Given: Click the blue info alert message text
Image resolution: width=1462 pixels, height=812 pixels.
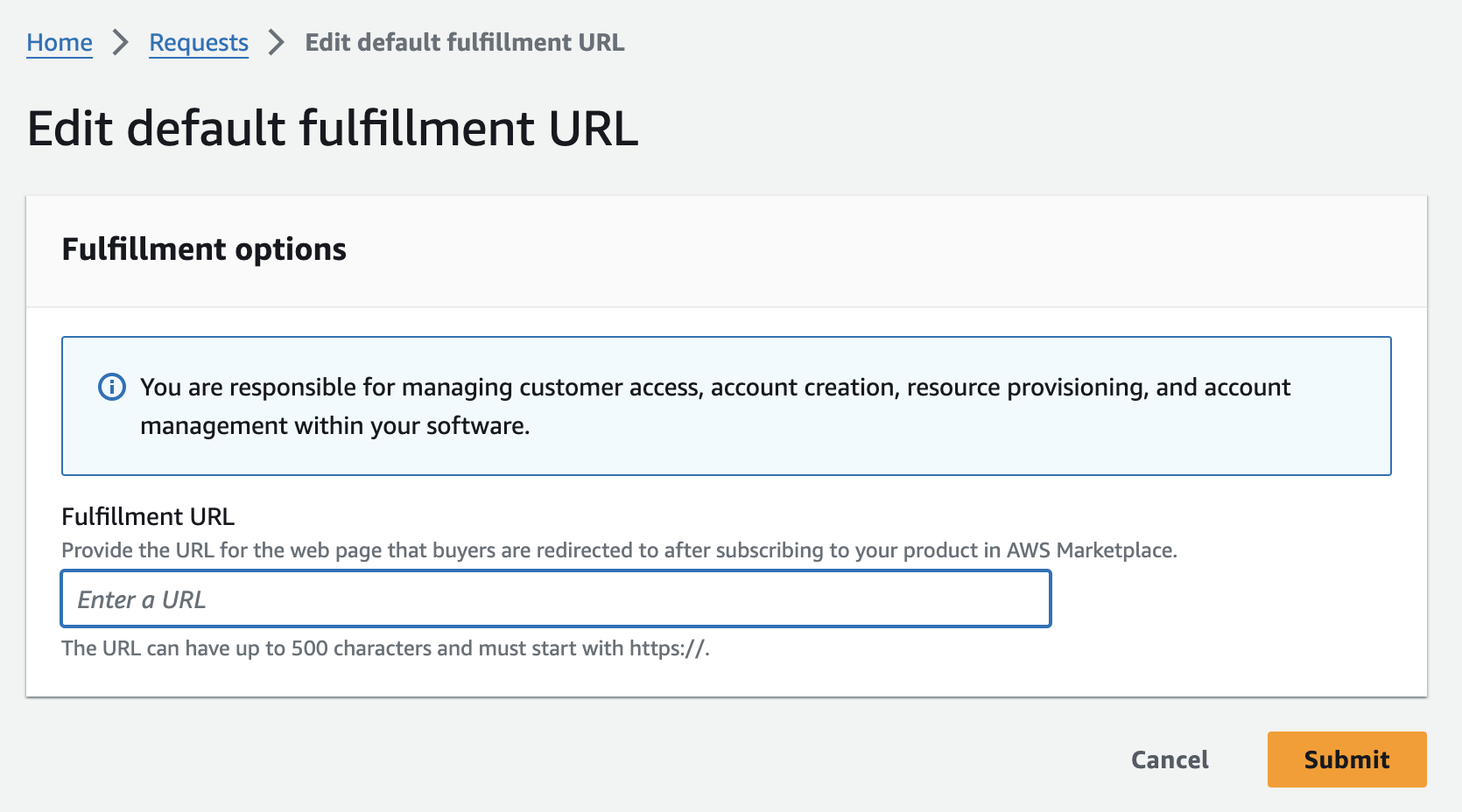Looking at the screenshot, I should pos(714,387).
